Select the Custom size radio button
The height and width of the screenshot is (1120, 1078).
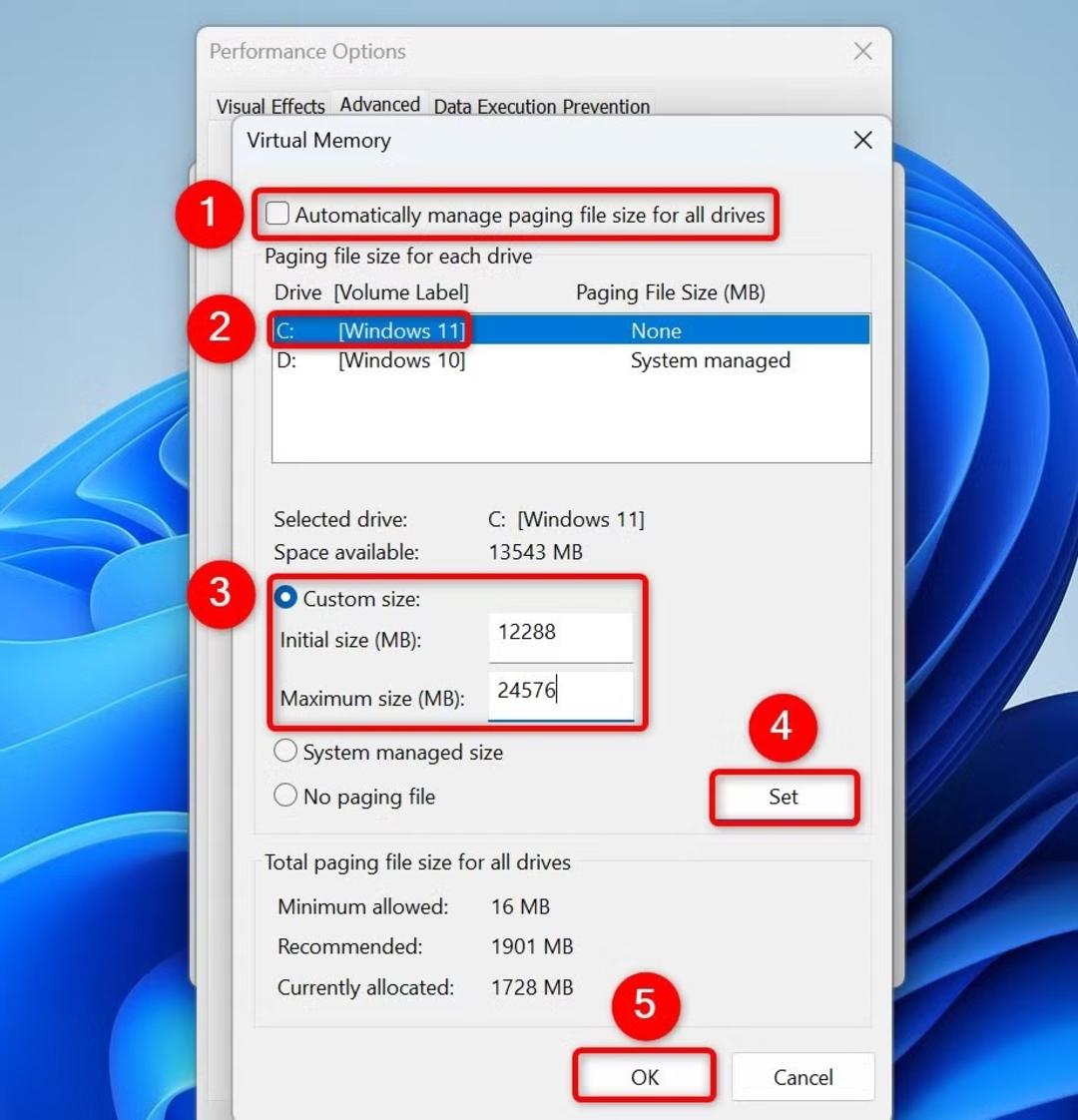tap(285, 597)
